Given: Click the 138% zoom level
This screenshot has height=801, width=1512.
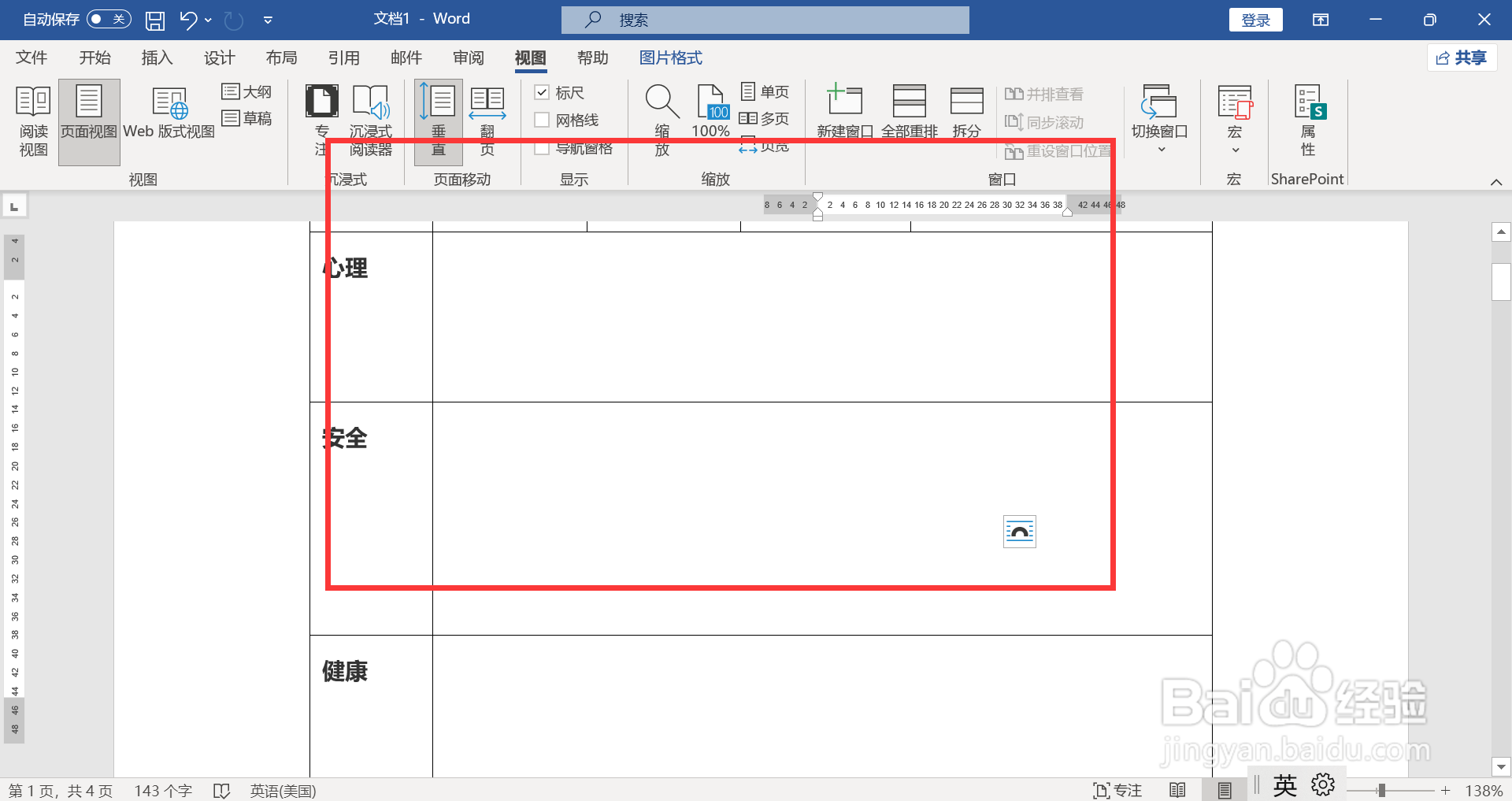Looking at the screenshot, I should (1484, 790).
